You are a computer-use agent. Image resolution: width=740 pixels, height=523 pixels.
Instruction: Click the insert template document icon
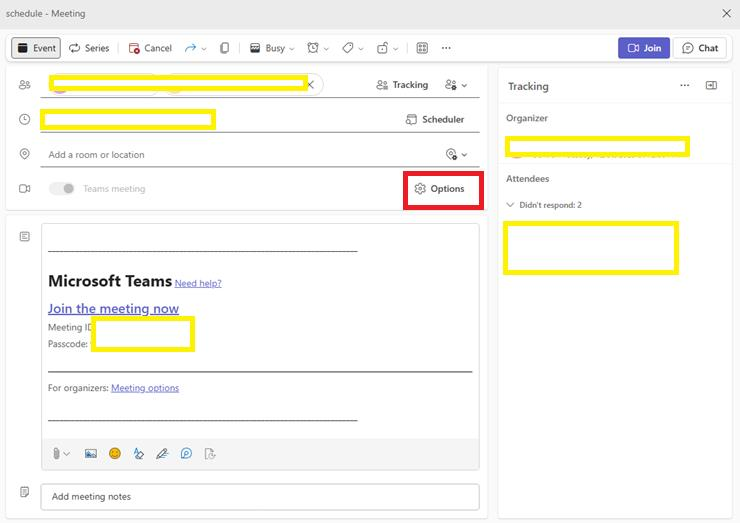tap(210, 454)
